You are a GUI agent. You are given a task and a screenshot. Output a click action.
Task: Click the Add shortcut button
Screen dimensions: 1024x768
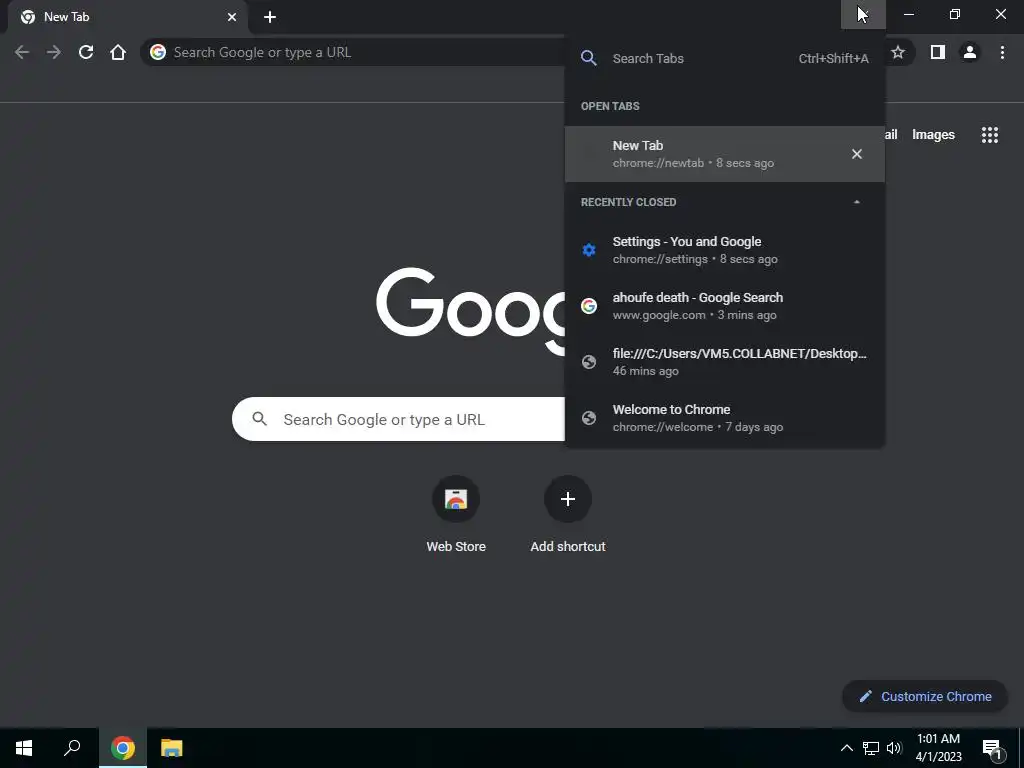coord(568,515)
